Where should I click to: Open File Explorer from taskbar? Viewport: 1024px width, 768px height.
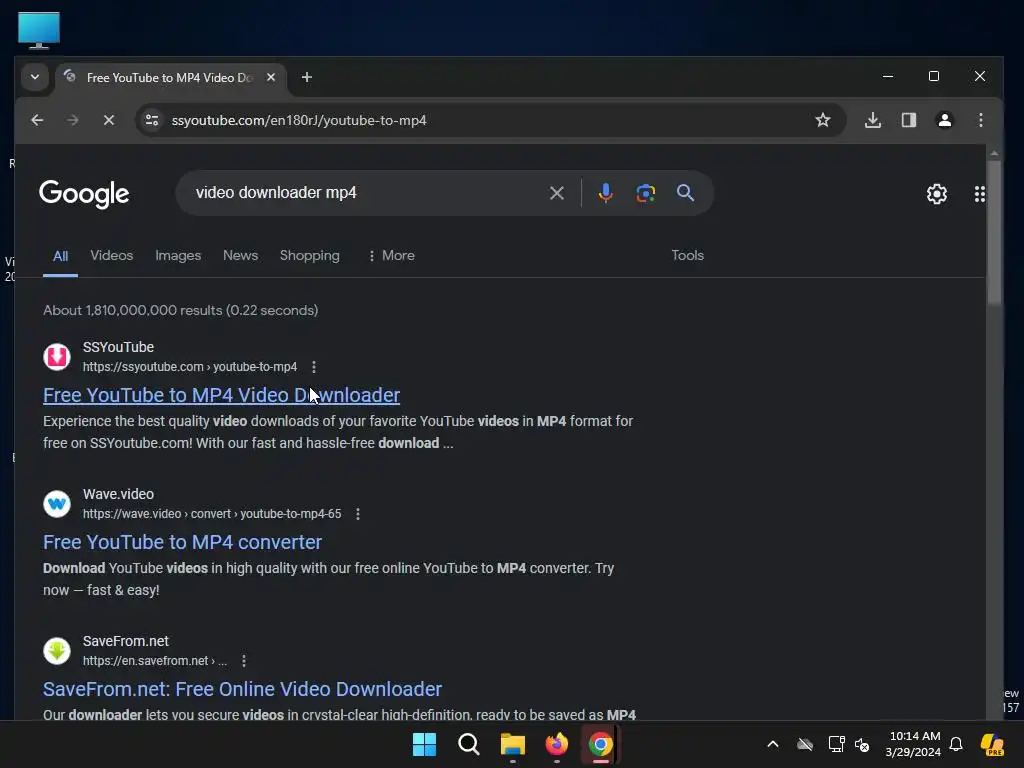tap(513, 744)
